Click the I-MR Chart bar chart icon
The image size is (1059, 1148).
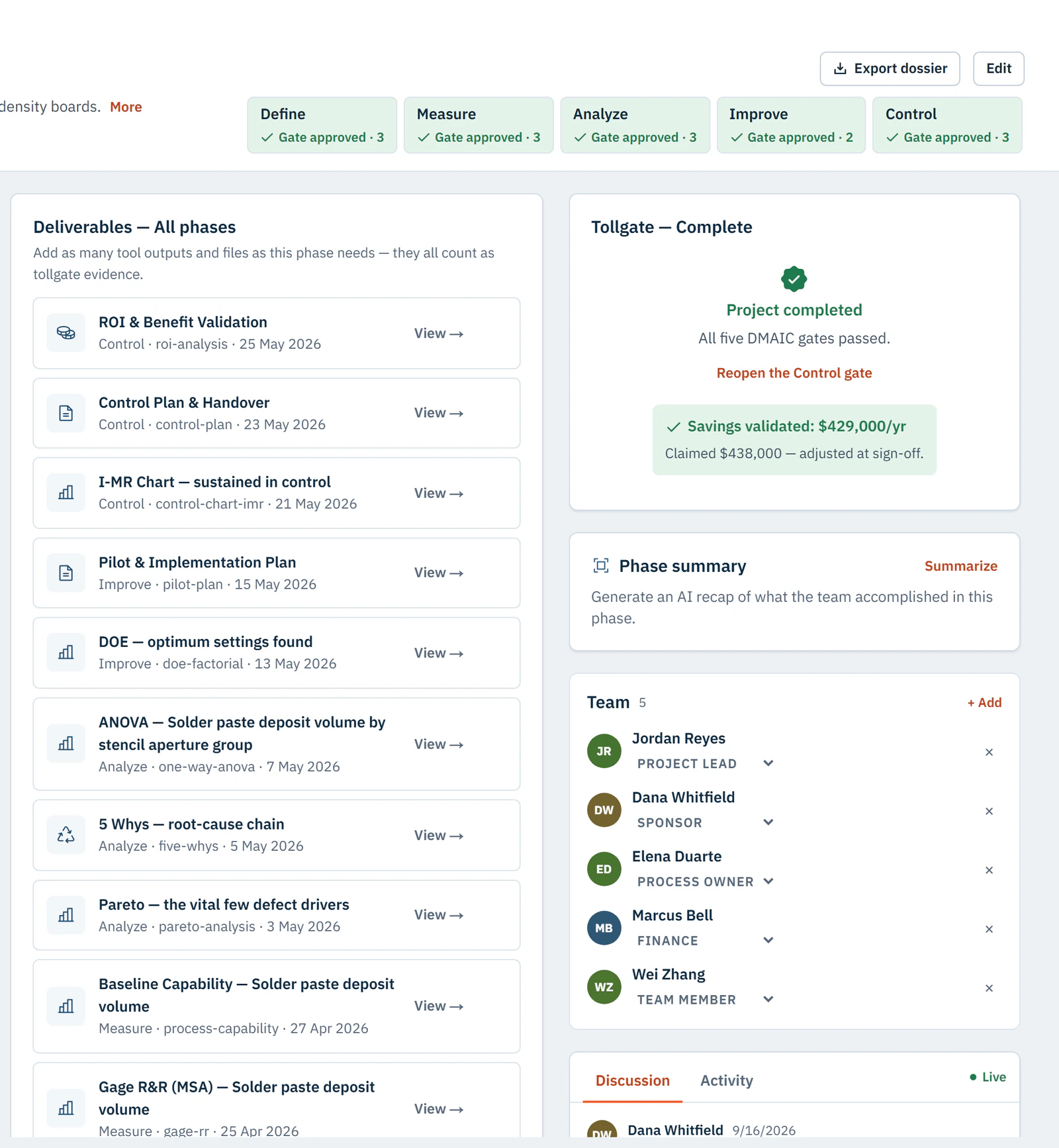[66, 493]
